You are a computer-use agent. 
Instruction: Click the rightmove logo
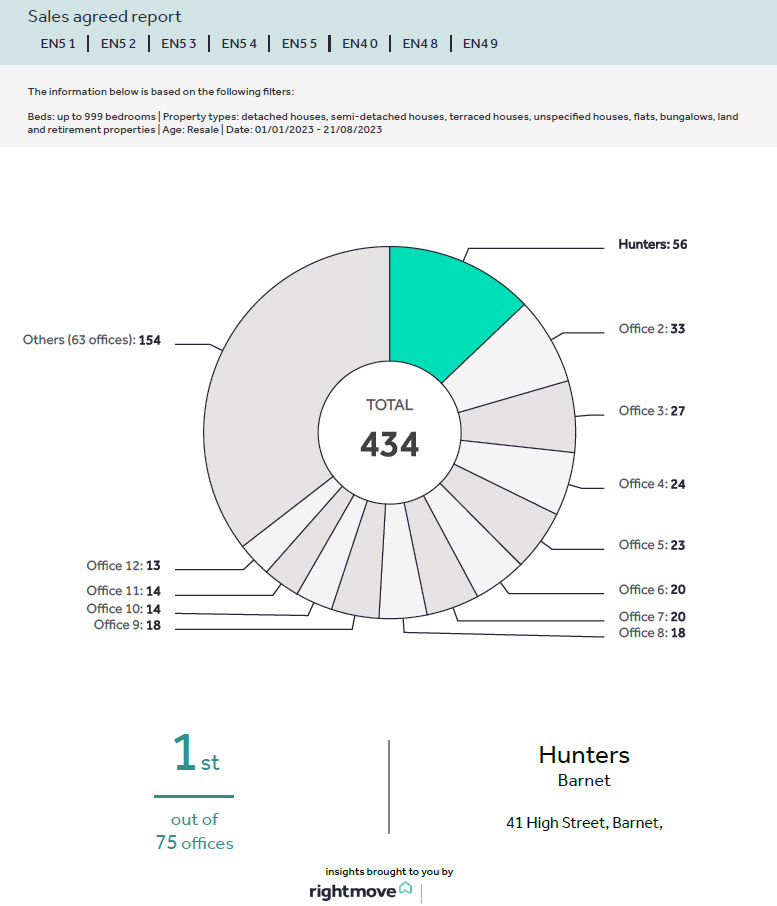(x=360, y=891)
